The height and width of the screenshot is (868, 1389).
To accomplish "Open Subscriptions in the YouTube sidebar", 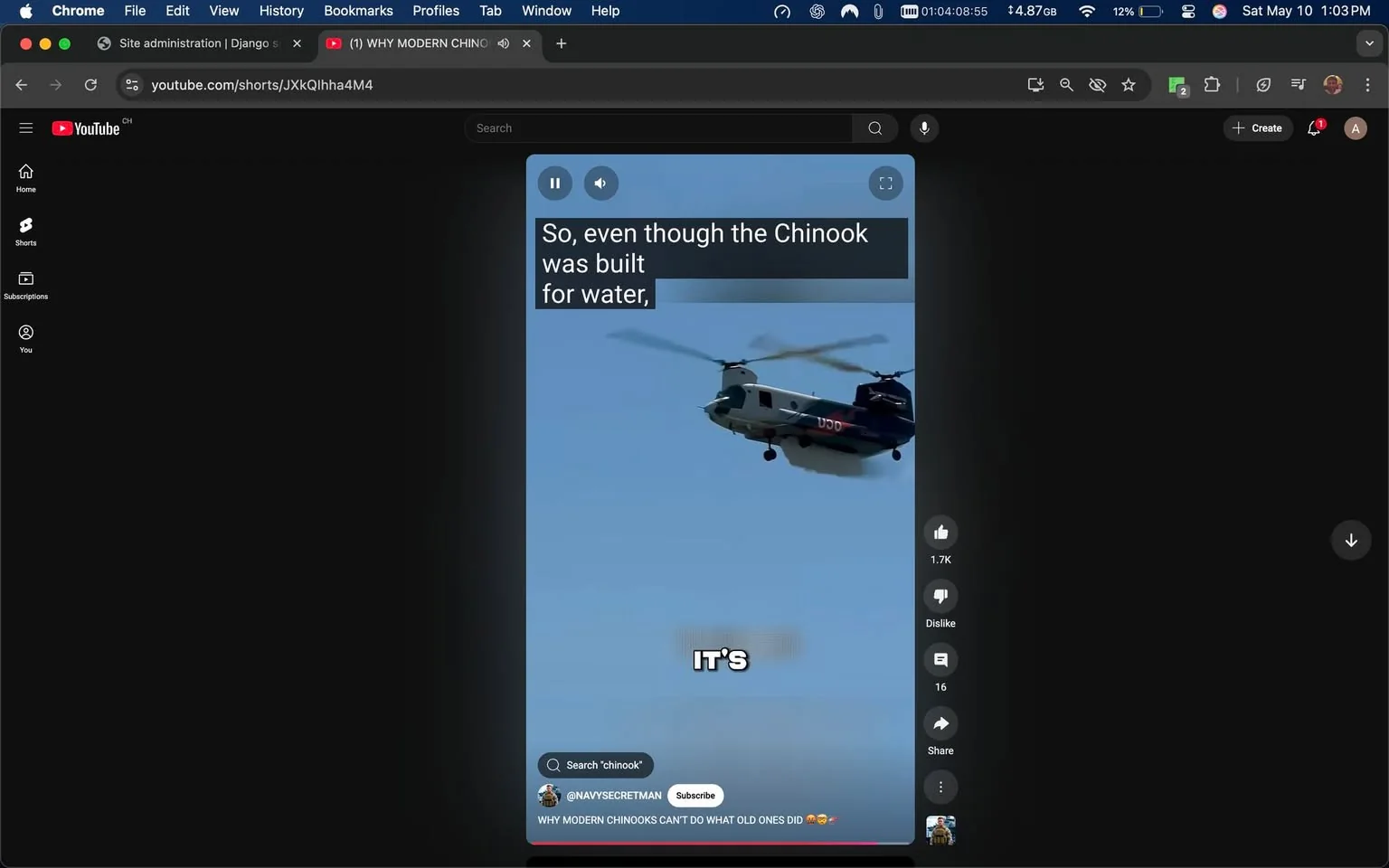I will click(26, 285).
